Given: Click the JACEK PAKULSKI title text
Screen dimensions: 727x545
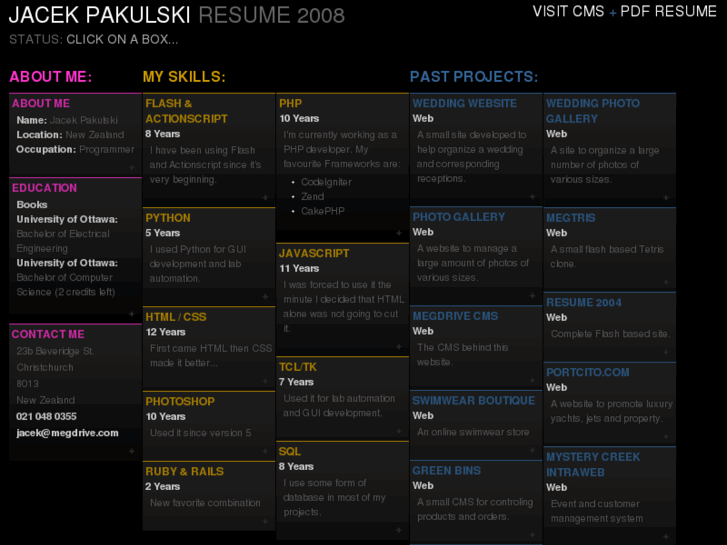Looking at the screenshot, I should point(100,15).
